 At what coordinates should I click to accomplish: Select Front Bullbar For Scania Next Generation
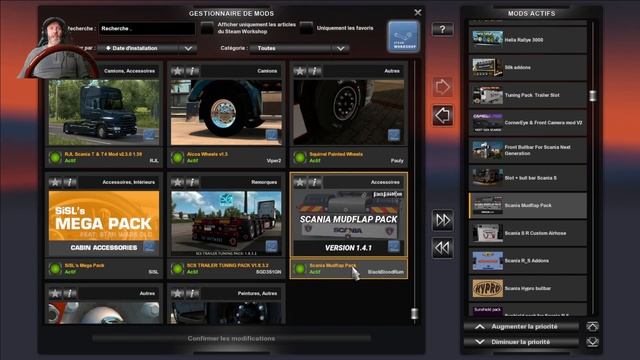(x=528, y=150)
